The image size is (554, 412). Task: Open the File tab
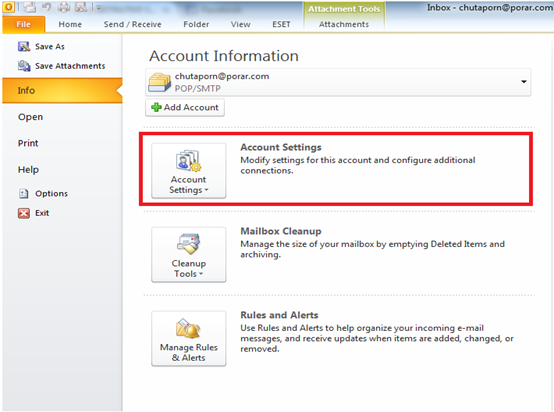(x=23, y=24)
